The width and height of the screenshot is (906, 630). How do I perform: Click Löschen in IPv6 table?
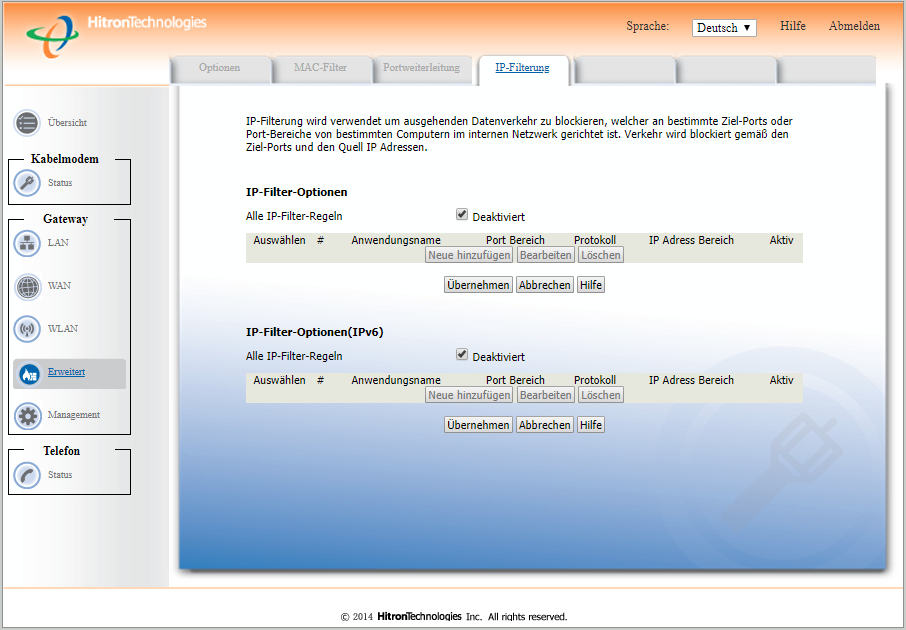click(601, 395)
